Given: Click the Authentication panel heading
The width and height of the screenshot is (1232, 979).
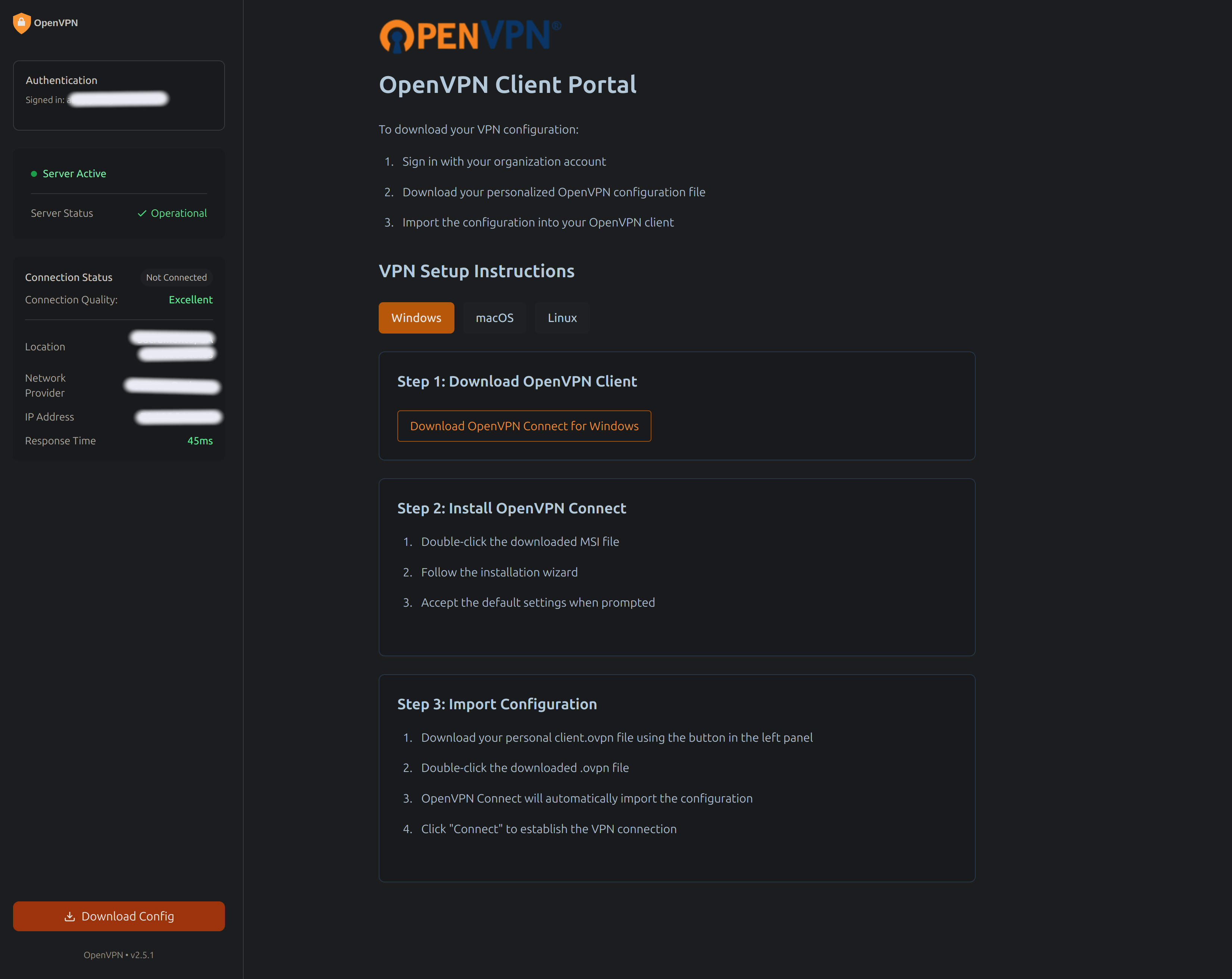Looking at the screenshot, I should pos(61,80).
